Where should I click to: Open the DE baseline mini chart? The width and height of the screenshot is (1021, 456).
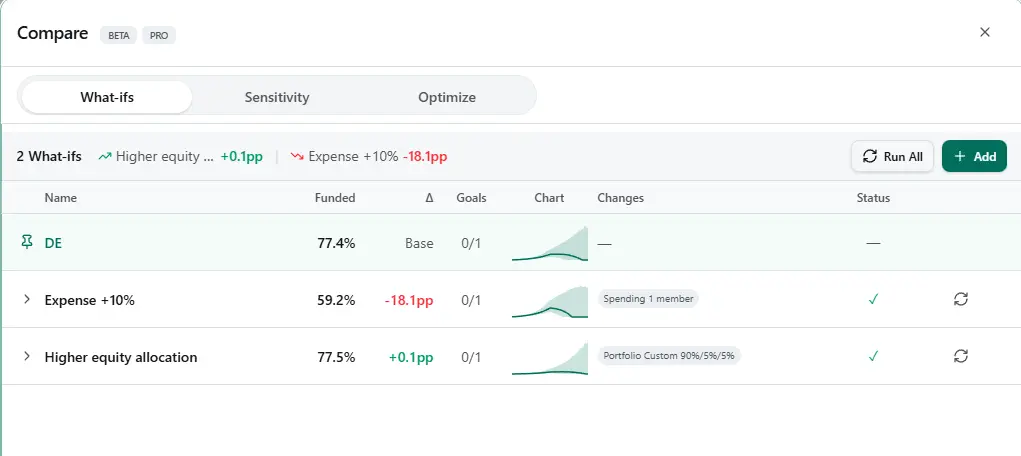pos(549,244)
